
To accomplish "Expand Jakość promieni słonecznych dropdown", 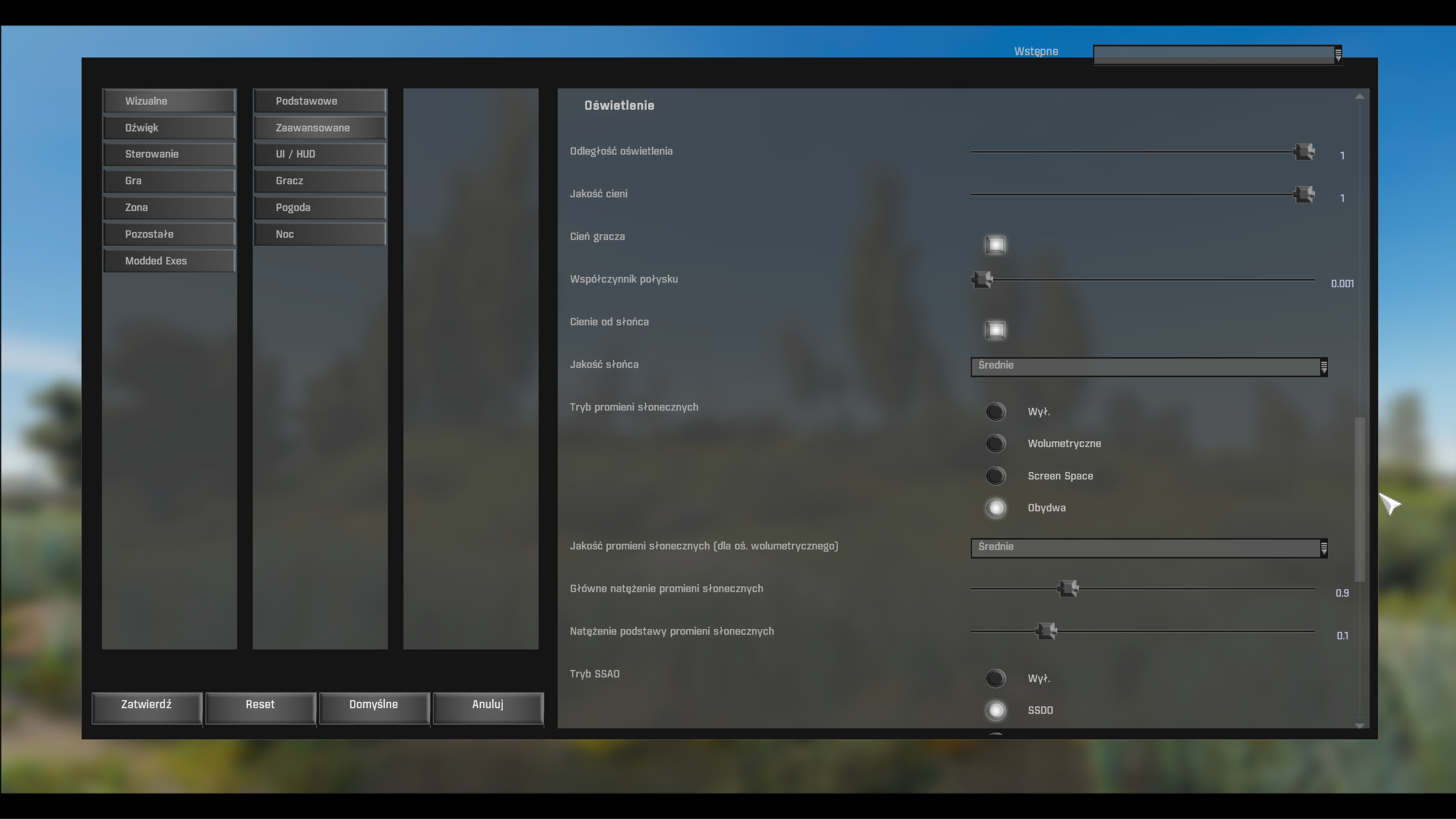I will [x=1149, y=548].
